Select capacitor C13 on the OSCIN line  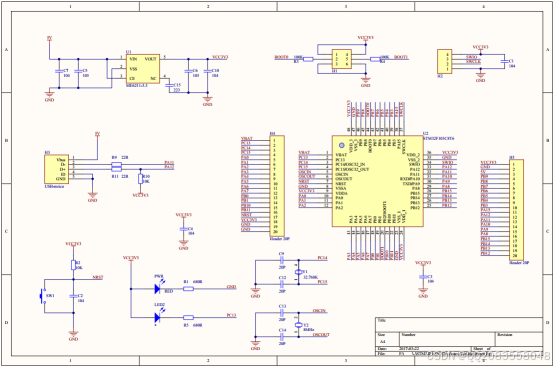pyautogui.click(x=282, y=313)
